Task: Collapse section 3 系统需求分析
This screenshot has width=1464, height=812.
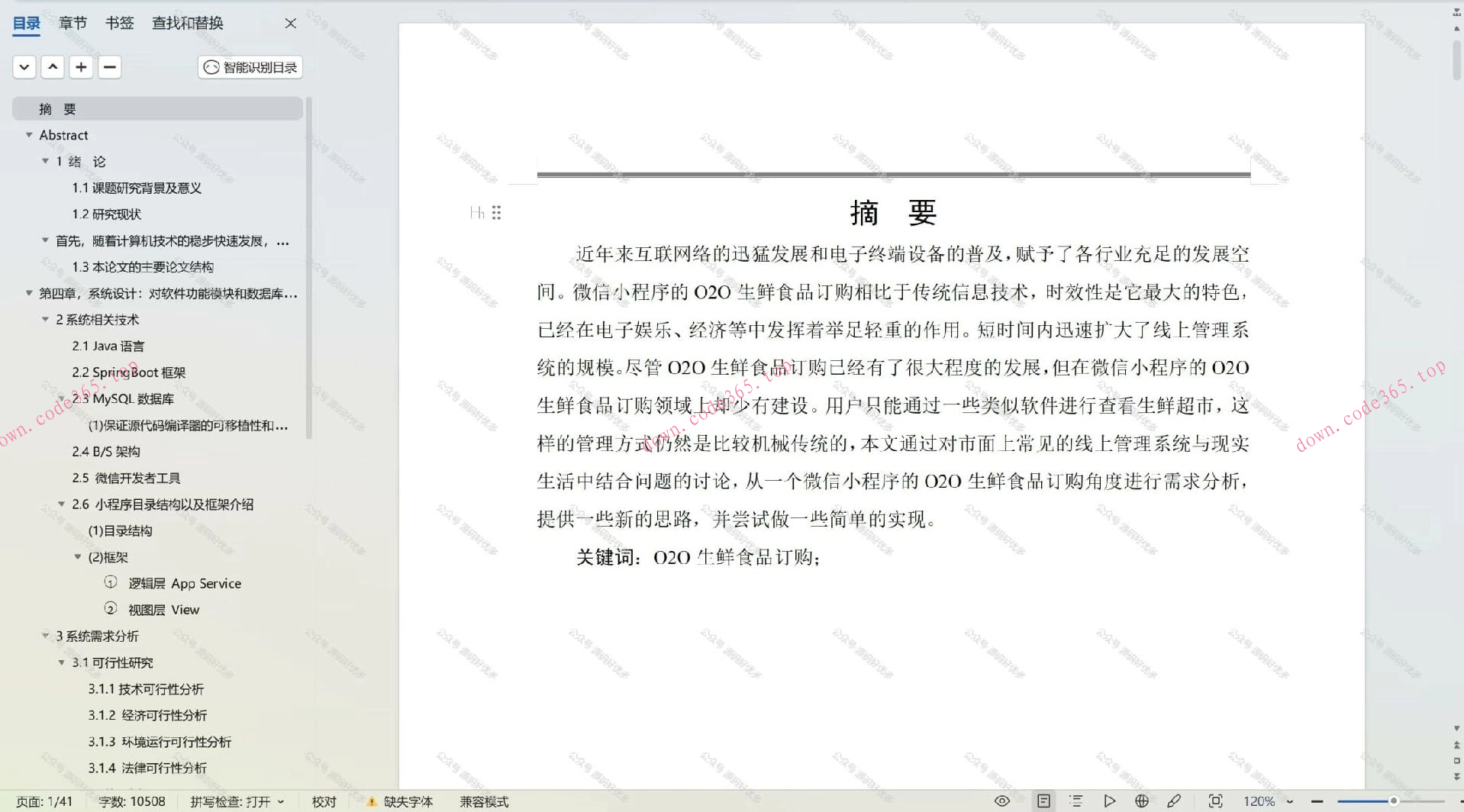Action: click(45, 636)
